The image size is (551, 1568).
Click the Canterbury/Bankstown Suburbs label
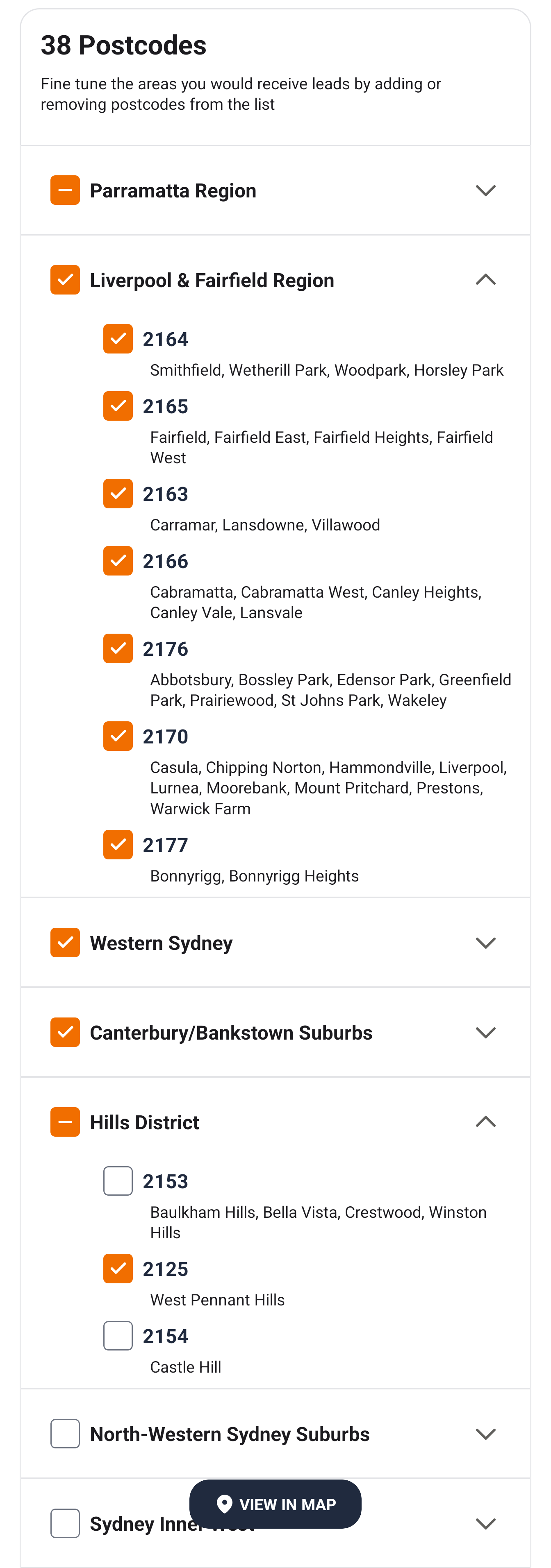point(231,1033)
